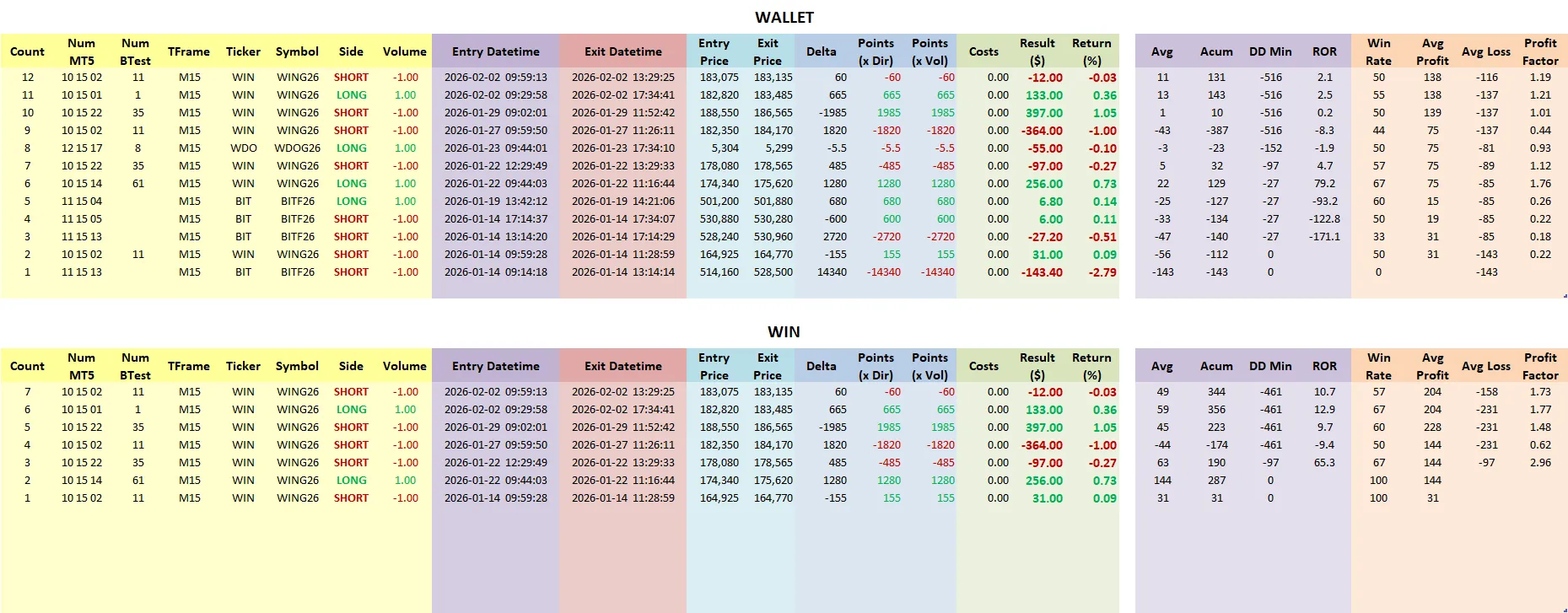Screen dimensions: 1568x613
Task: Click Win Rate header in WIN table
Action: coord(1378,366)
